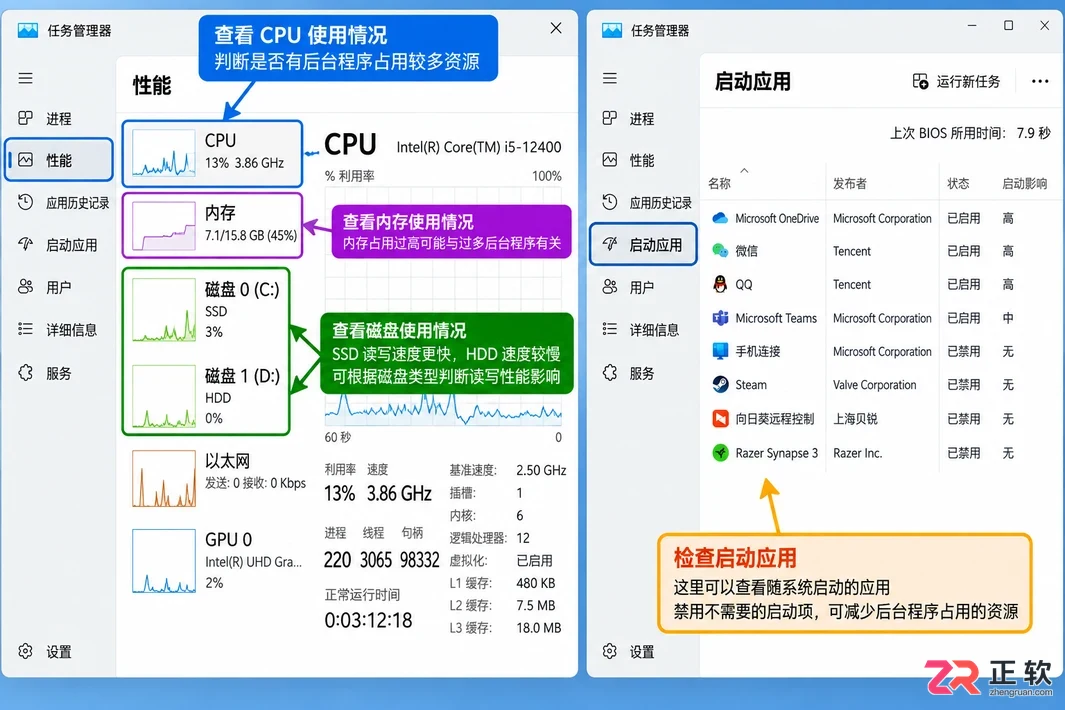Sort by 发布者 column header

850,183
